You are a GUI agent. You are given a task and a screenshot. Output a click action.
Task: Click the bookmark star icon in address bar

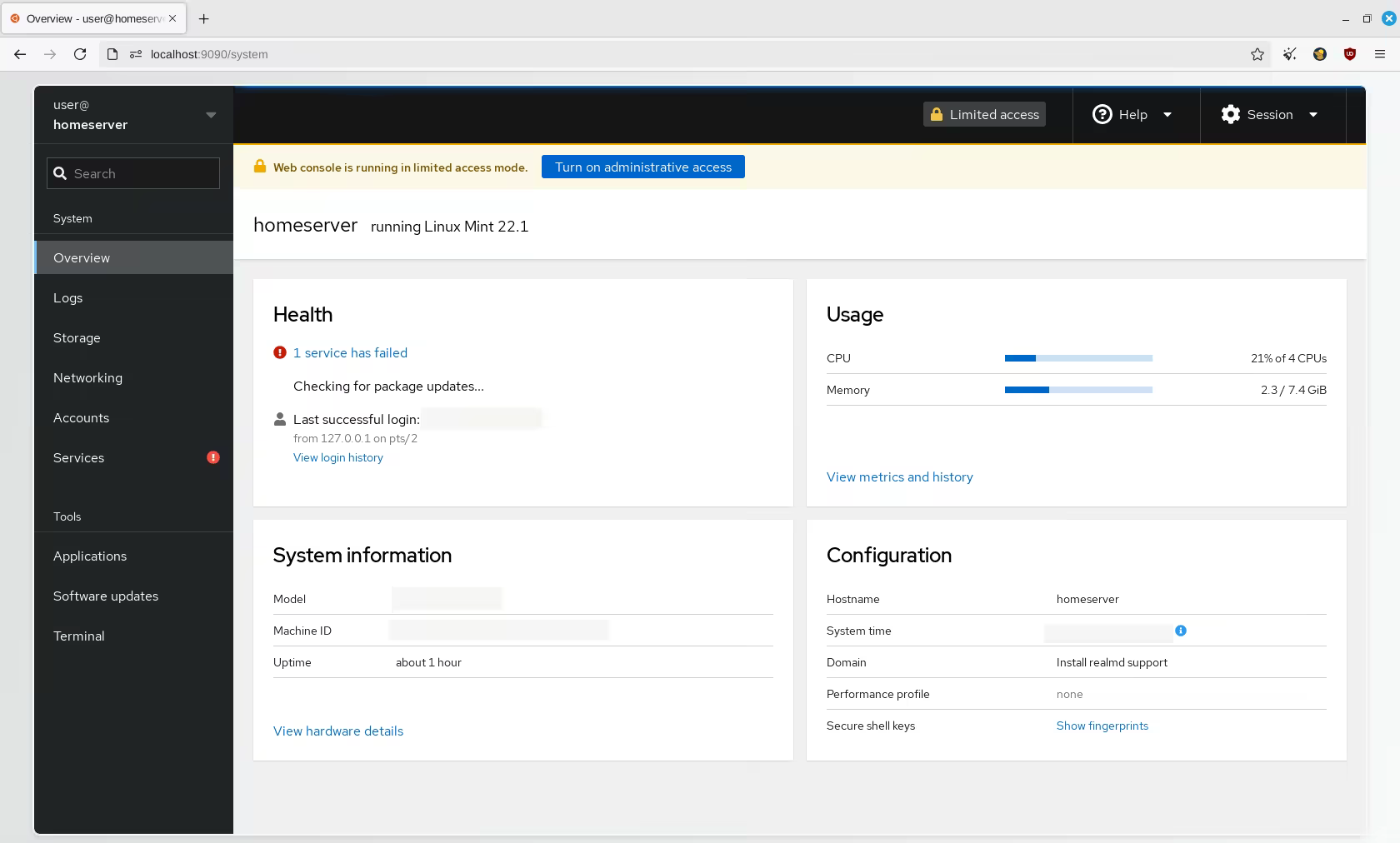click(1257, 54)
